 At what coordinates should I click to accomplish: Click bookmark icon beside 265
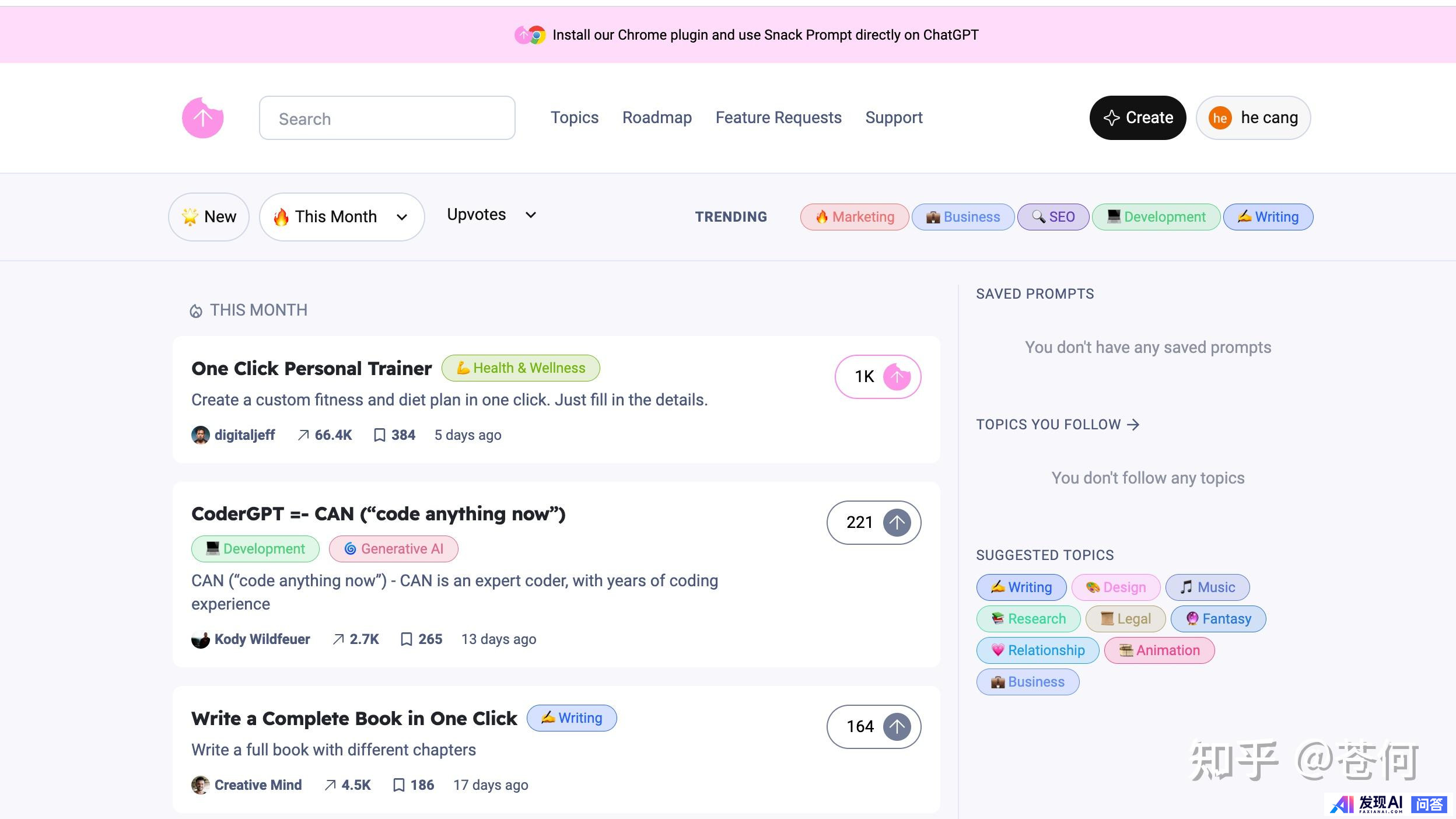[x=406, y=639]
